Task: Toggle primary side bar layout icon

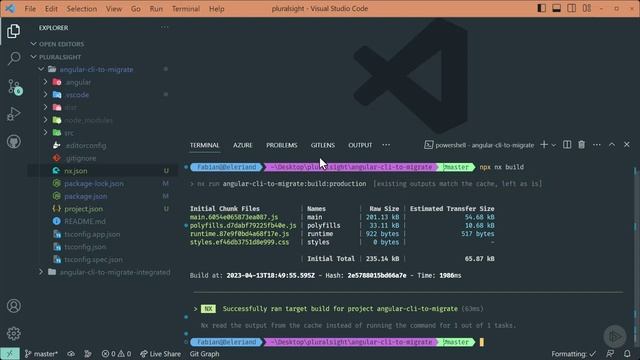Action: coord(541,8)
